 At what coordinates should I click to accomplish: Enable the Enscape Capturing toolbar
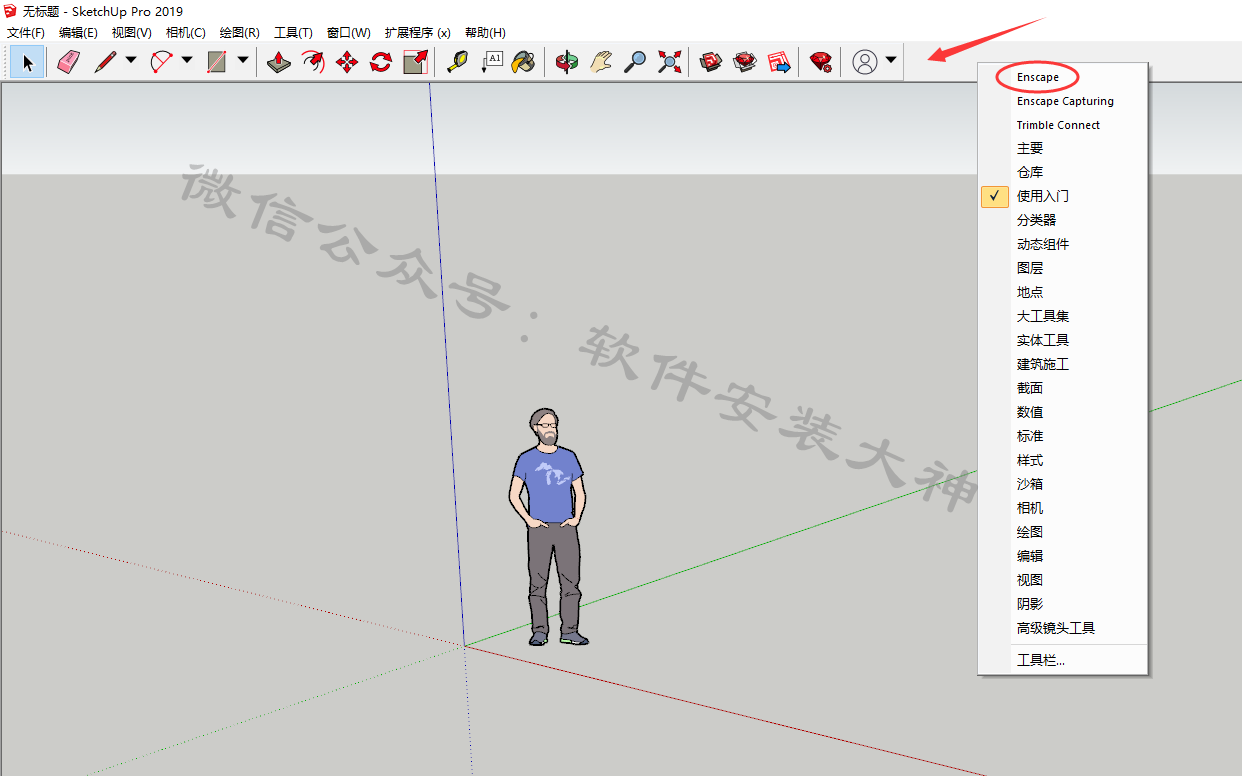tap(1063, 101)
